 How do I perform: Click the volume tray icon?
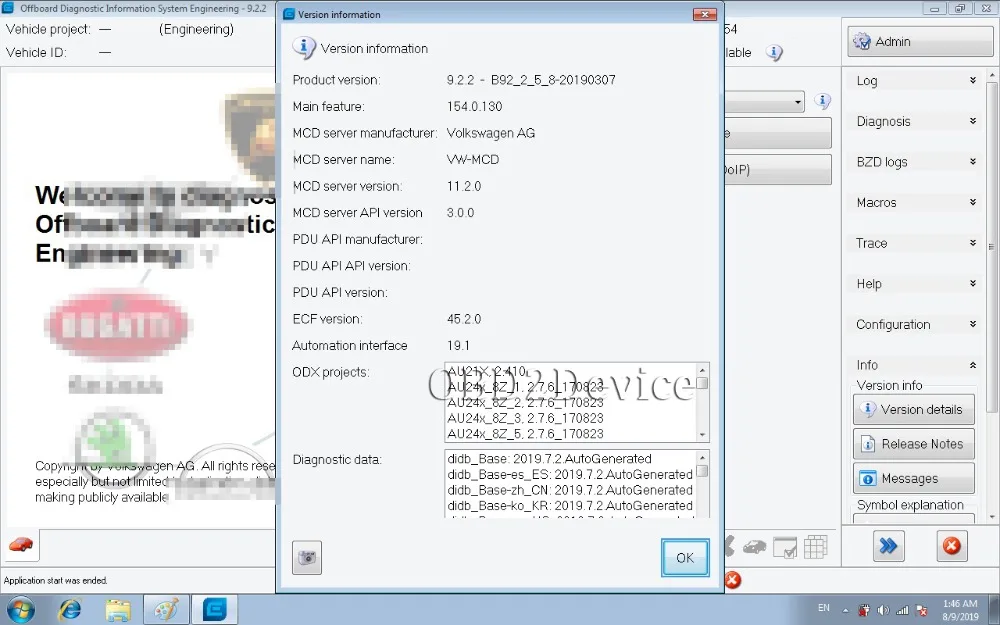pos(883,610)
